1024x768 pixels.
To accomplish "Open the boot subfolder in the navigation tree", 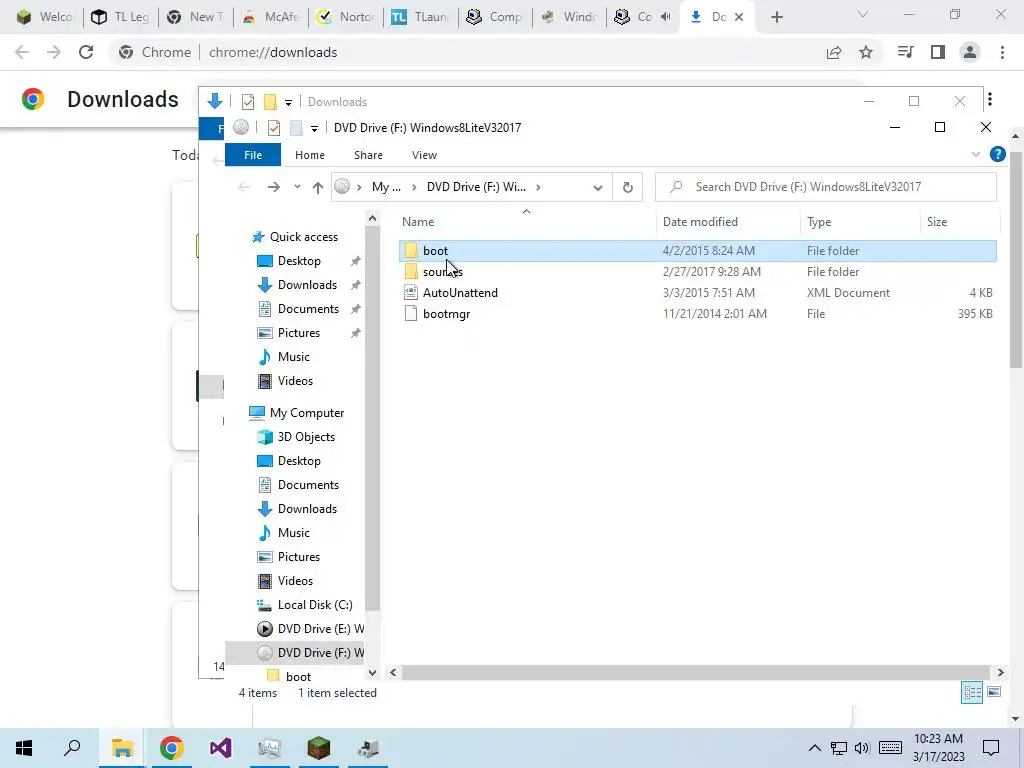I will [298, 677].
